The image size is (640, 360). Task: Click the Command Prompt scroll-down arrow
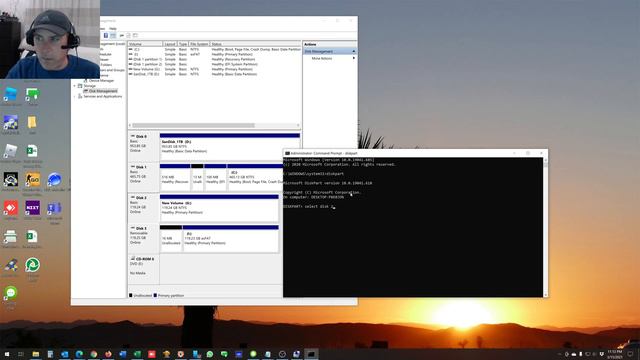[546, 295]
